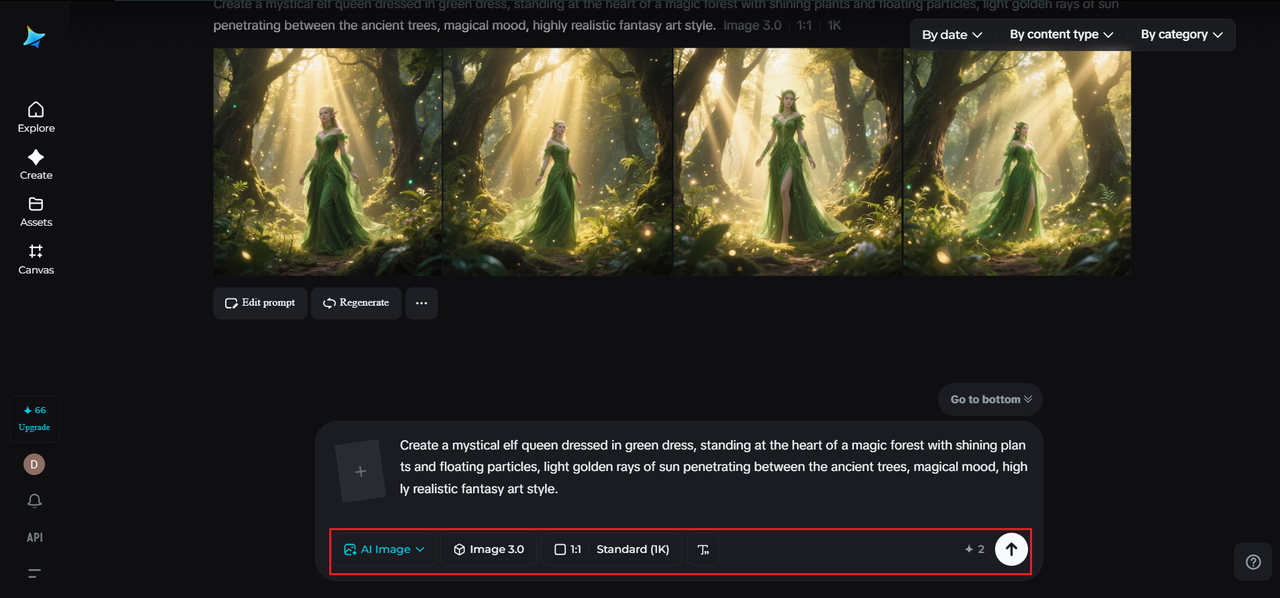Image resolution: width=1280 pixels, height=598 pixels.
Task: Click the Upgrade link with 66 credits
Action: pyautogui.click(x=34, y=418)
